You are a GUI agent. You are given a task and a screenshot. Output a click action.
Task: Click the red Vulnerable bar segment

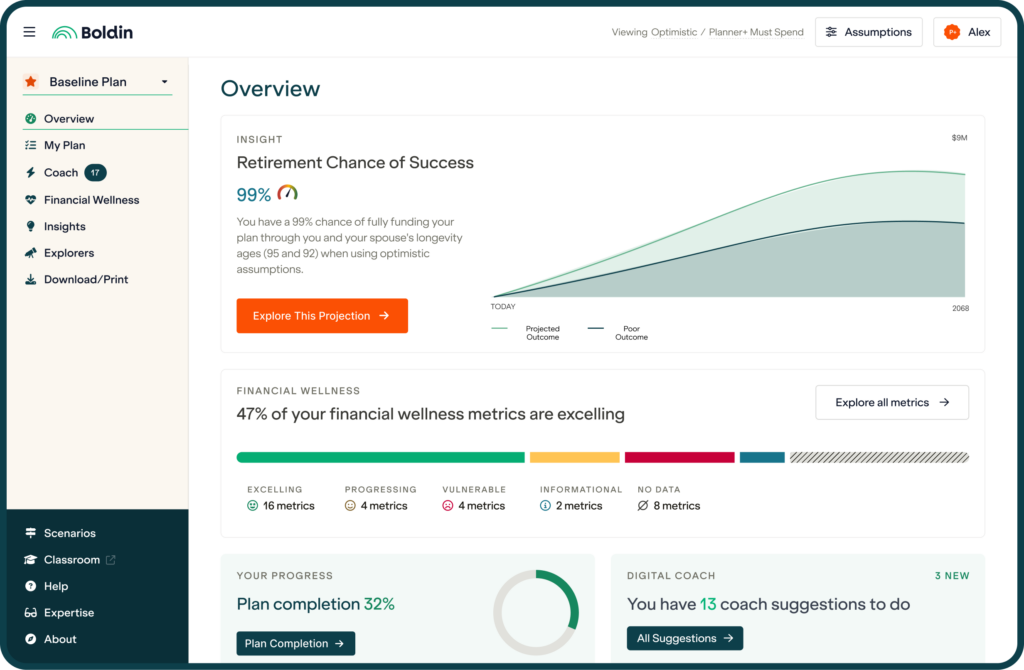(x=679, y=457)
